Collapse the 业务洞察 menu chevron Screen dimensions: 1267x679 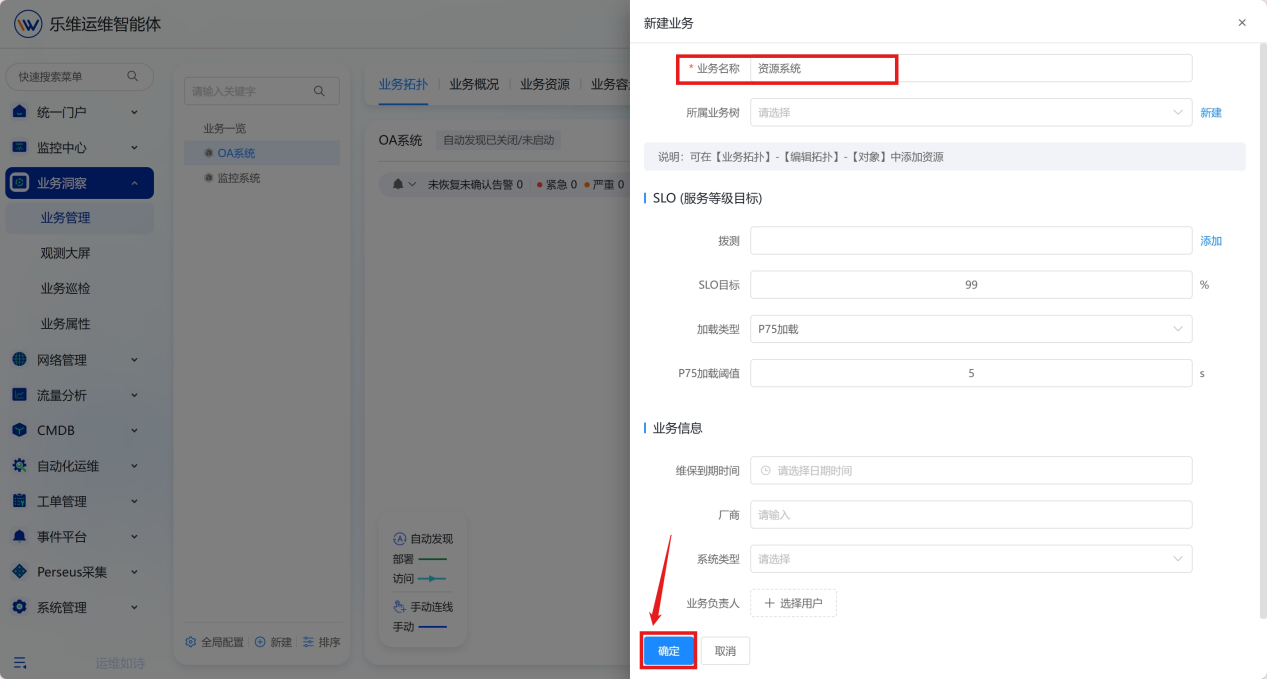[x=135, y=183]
